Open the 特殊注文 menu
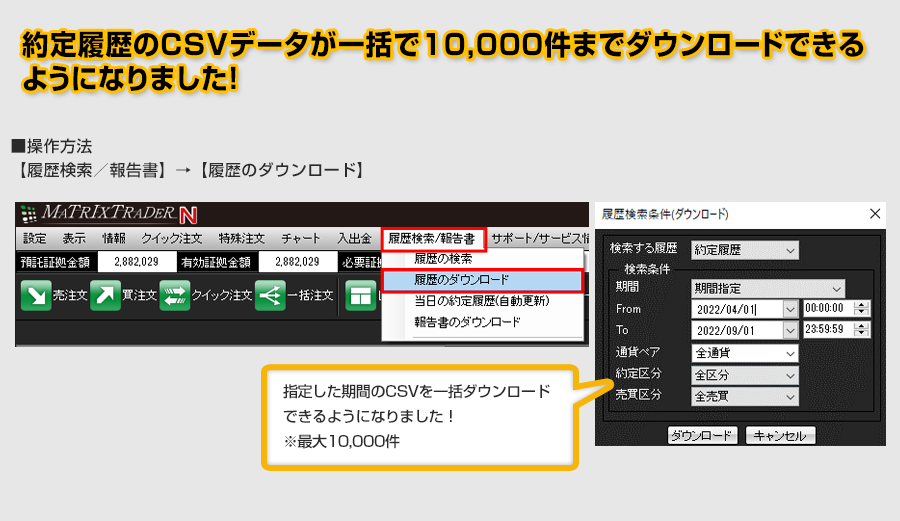Image resolution: width=900 pixels, height=521 pixels. click(241, 239)
